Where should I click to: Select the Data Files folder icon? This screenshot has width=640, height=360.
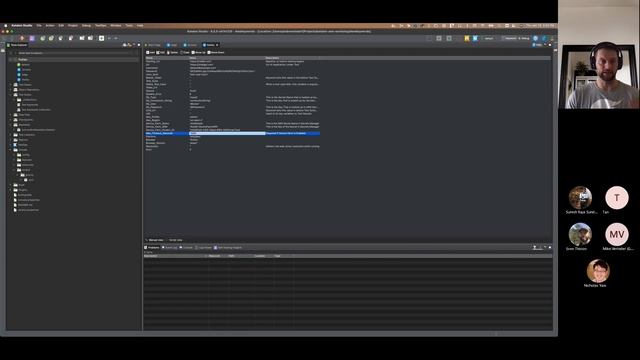[16, 115]
